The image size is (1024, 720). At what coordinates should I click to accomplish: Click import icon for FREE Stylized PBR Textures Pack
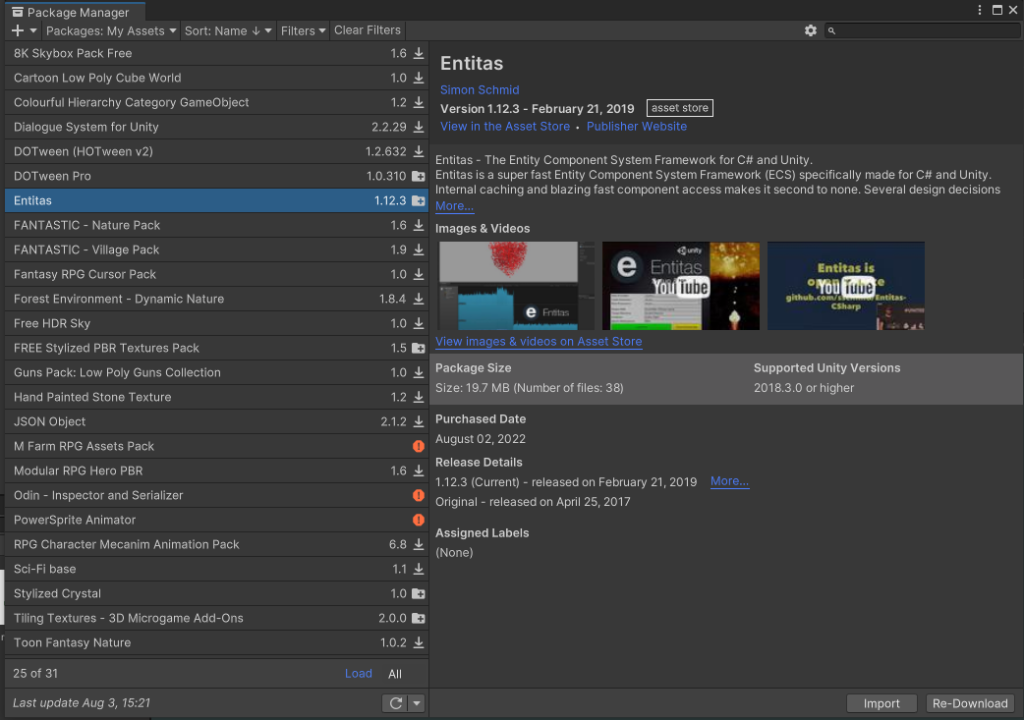coord(419,348)
